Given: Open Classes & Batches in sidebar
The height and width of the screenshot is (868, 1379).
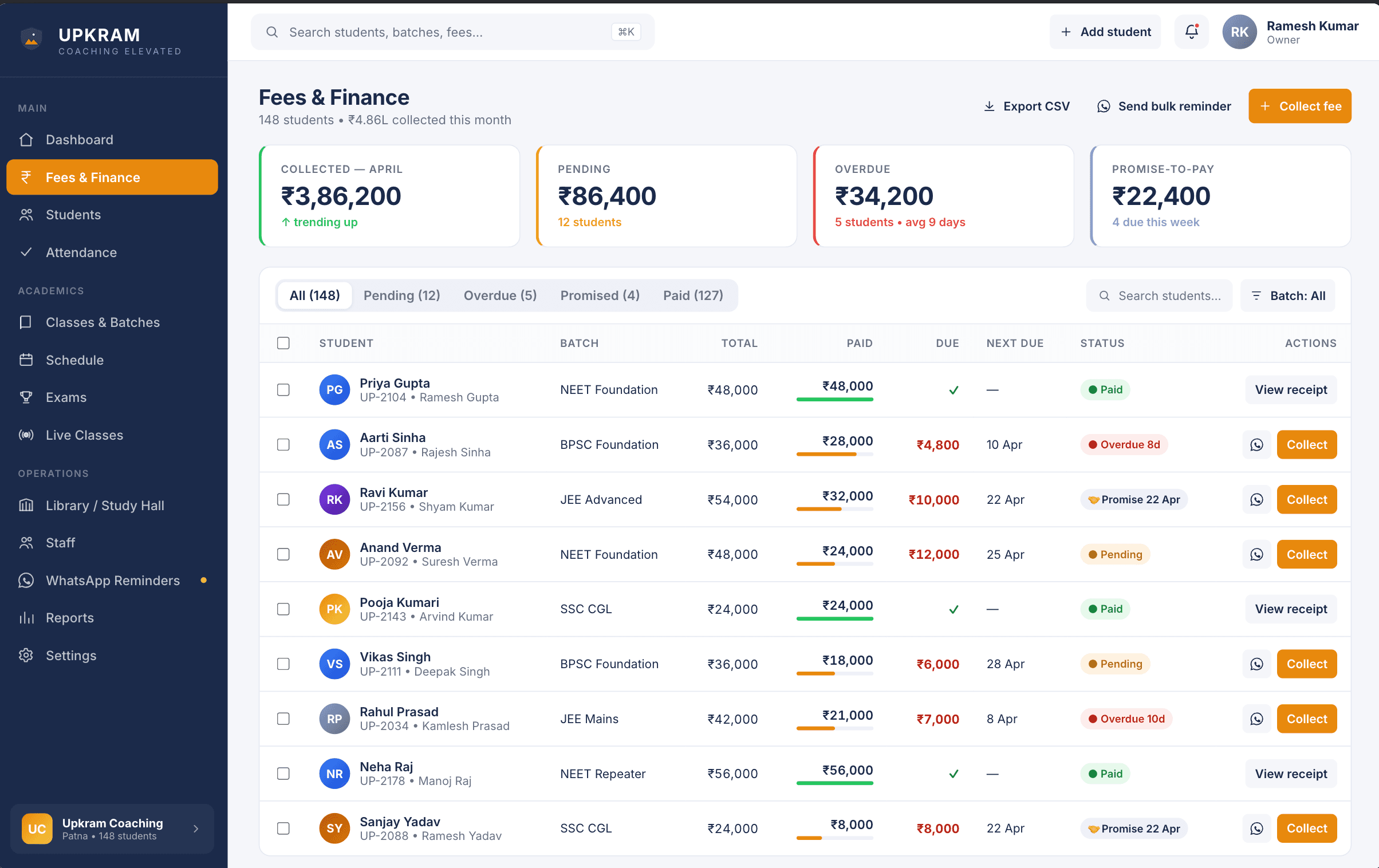Looking at the screenshot, I should tap(103, 322).
